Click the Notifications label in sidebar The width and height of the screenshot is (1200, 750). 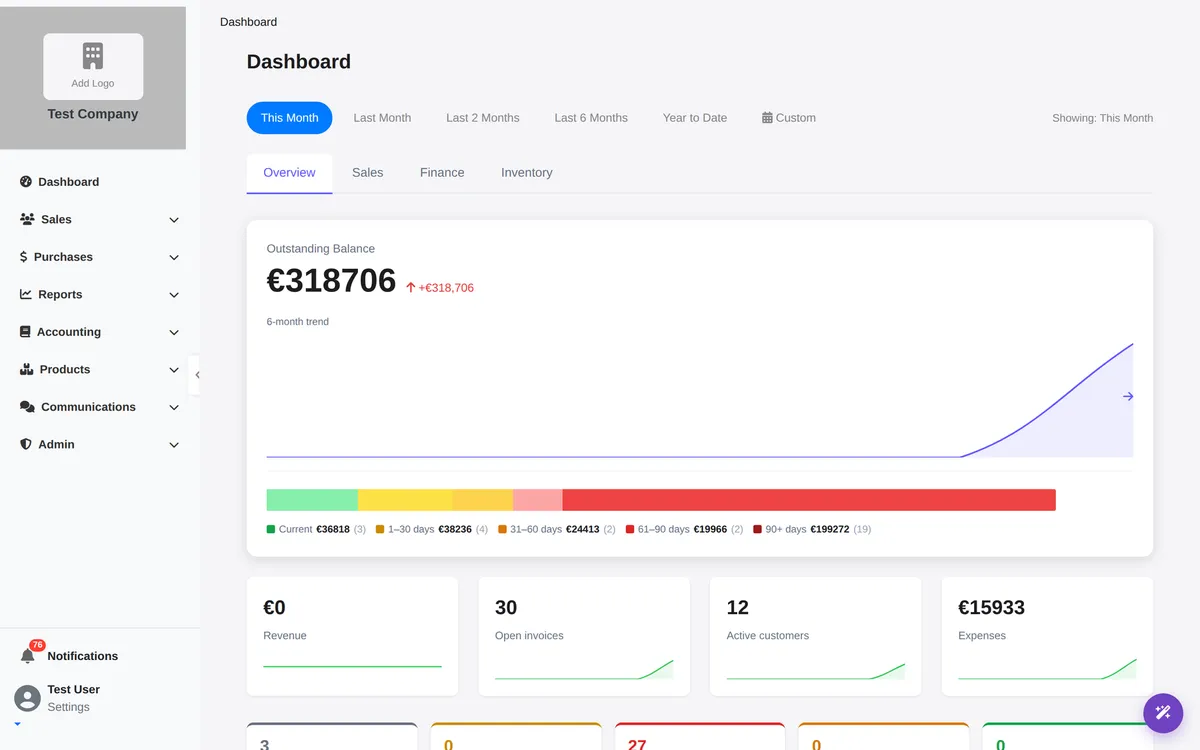[82, 656]
